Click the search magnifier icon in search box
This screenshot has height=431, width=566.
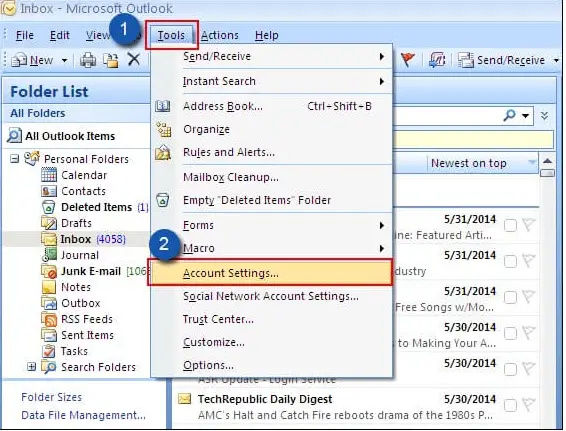[509, 115]
